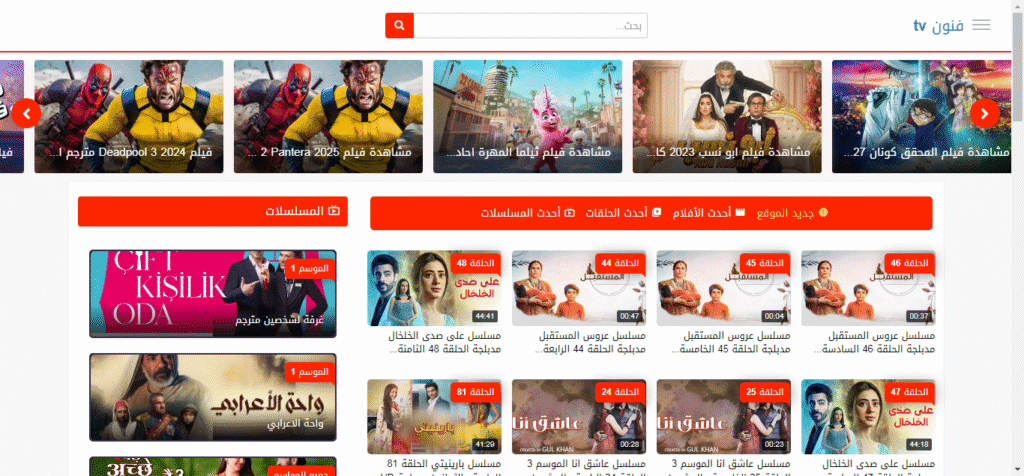Open على صدى الخلخال الحلقة 48 thumbnail
Image resolution: width=1024 pixels, height=476 pixels.
click(x=434, y=288)
